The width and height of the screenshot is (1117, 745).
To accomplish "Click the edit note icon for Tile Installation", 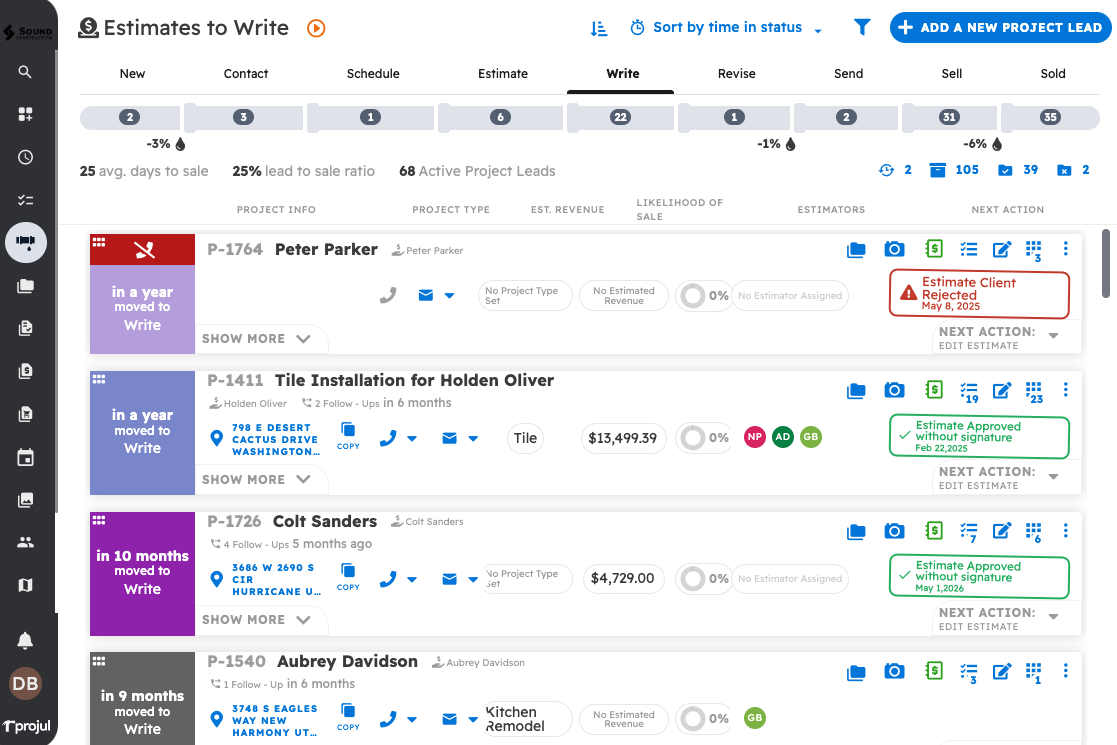I will (x=1001, y=391).
